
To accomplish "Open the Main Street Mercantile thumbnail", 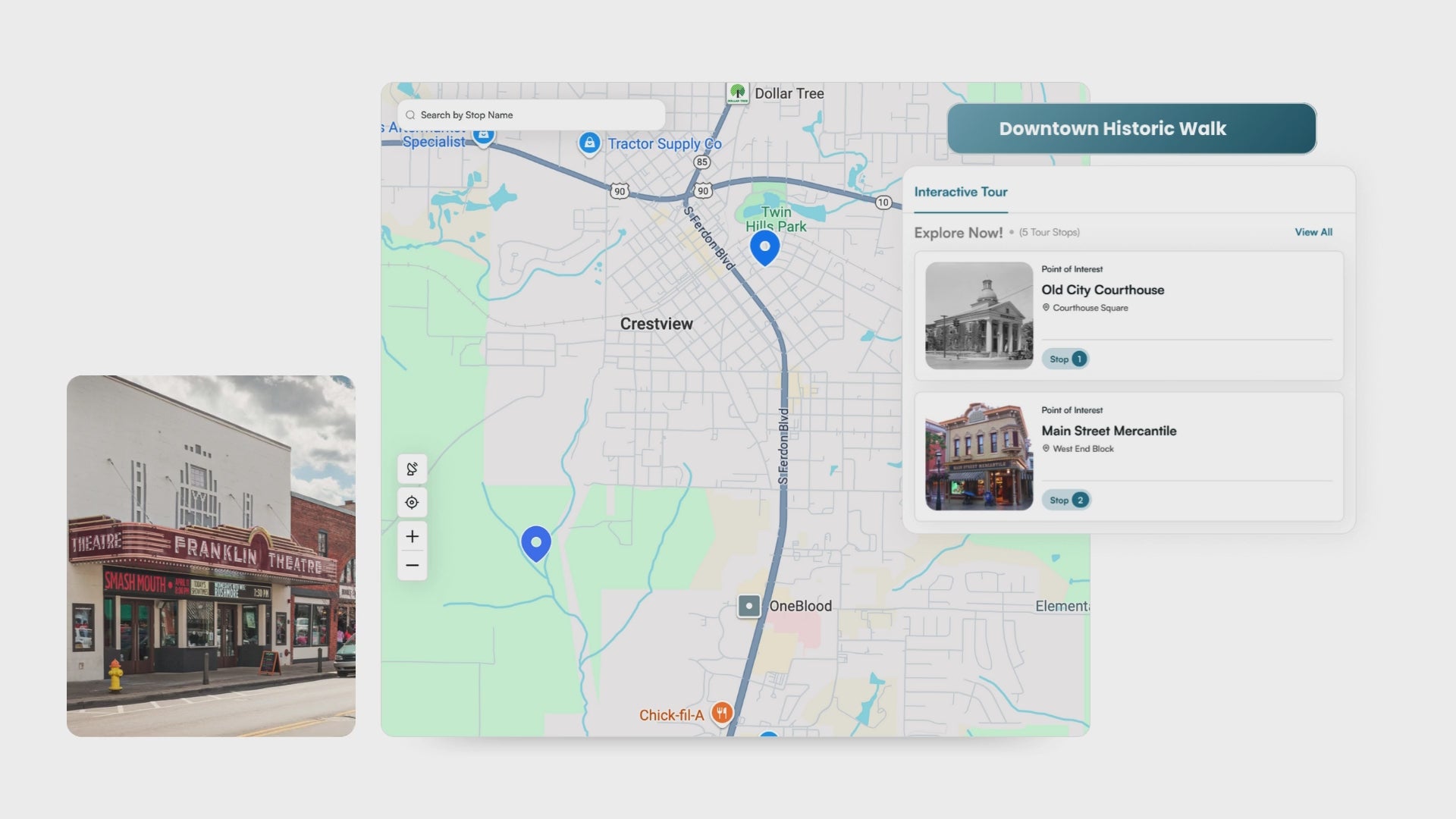I will coord(978,457).
